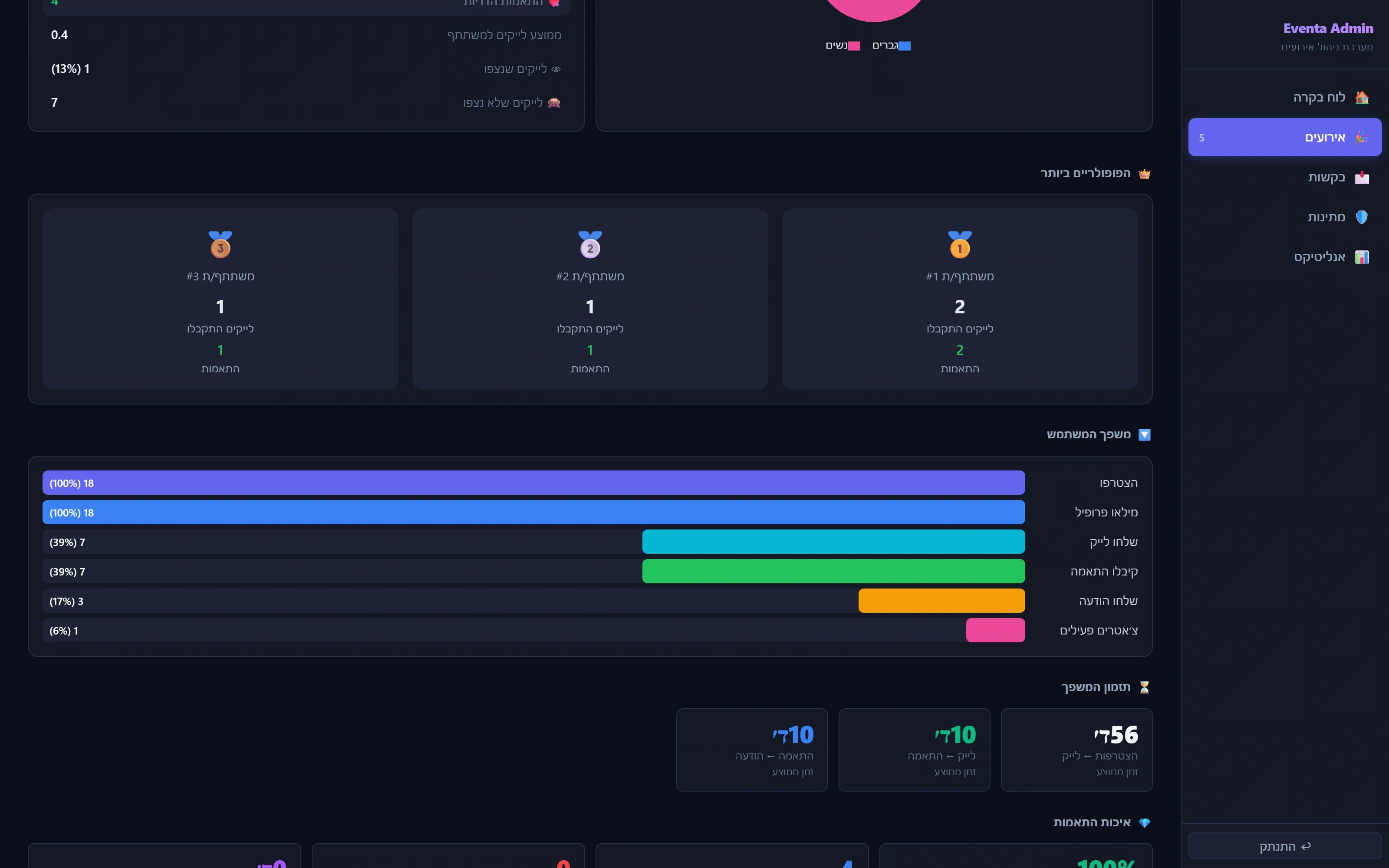Click the התנתק logout button

pyautogui.click(x=1284, y=846)
